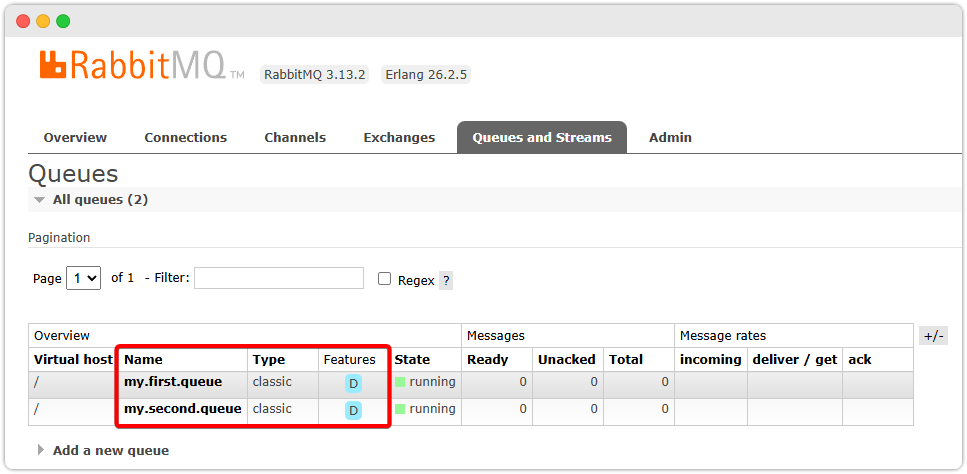Screen dimensions: 967x474
Task: Click the green running indicator for my.first.queue
Action: point(400,382)
